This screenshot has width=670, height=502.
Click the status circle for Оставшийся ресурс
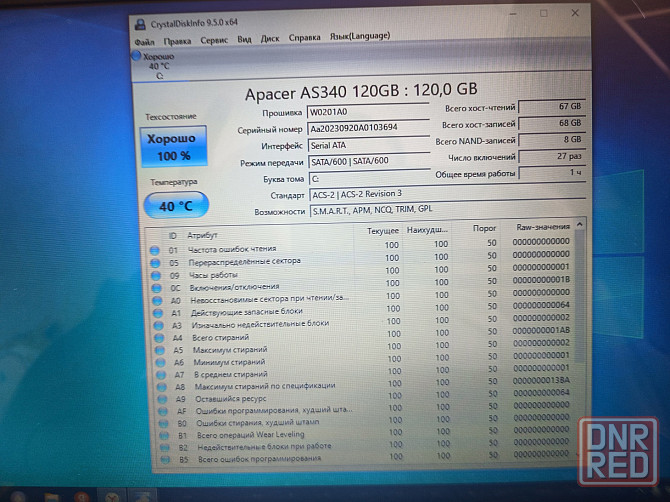162,399
